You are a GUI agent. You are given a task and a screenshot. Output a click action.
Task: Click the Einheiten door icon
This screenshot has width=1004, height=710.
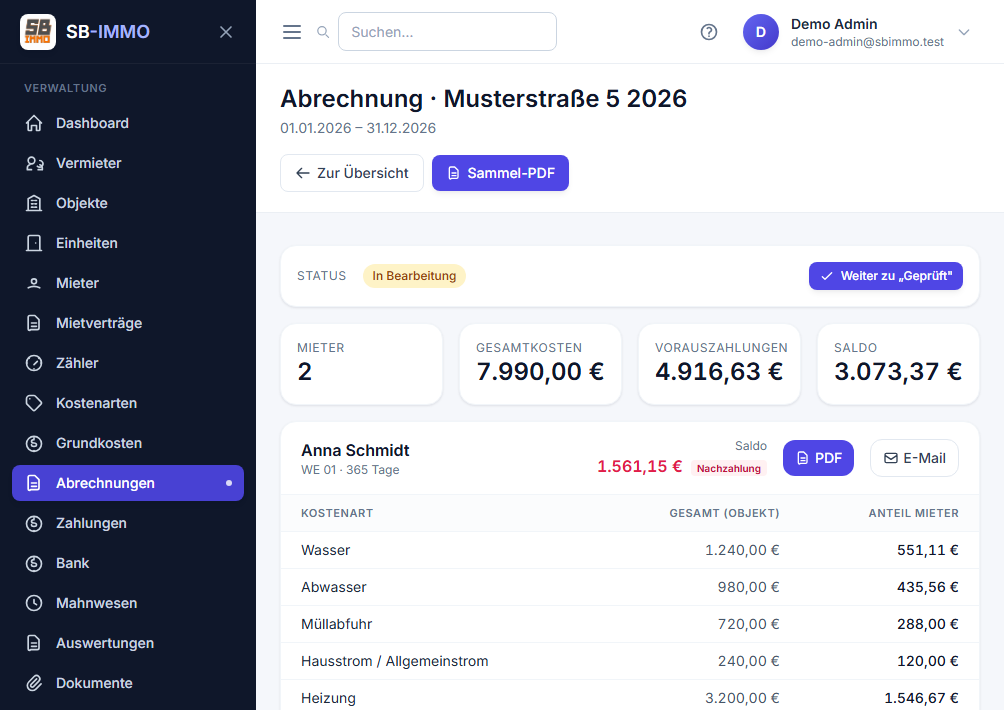point(34,243)
